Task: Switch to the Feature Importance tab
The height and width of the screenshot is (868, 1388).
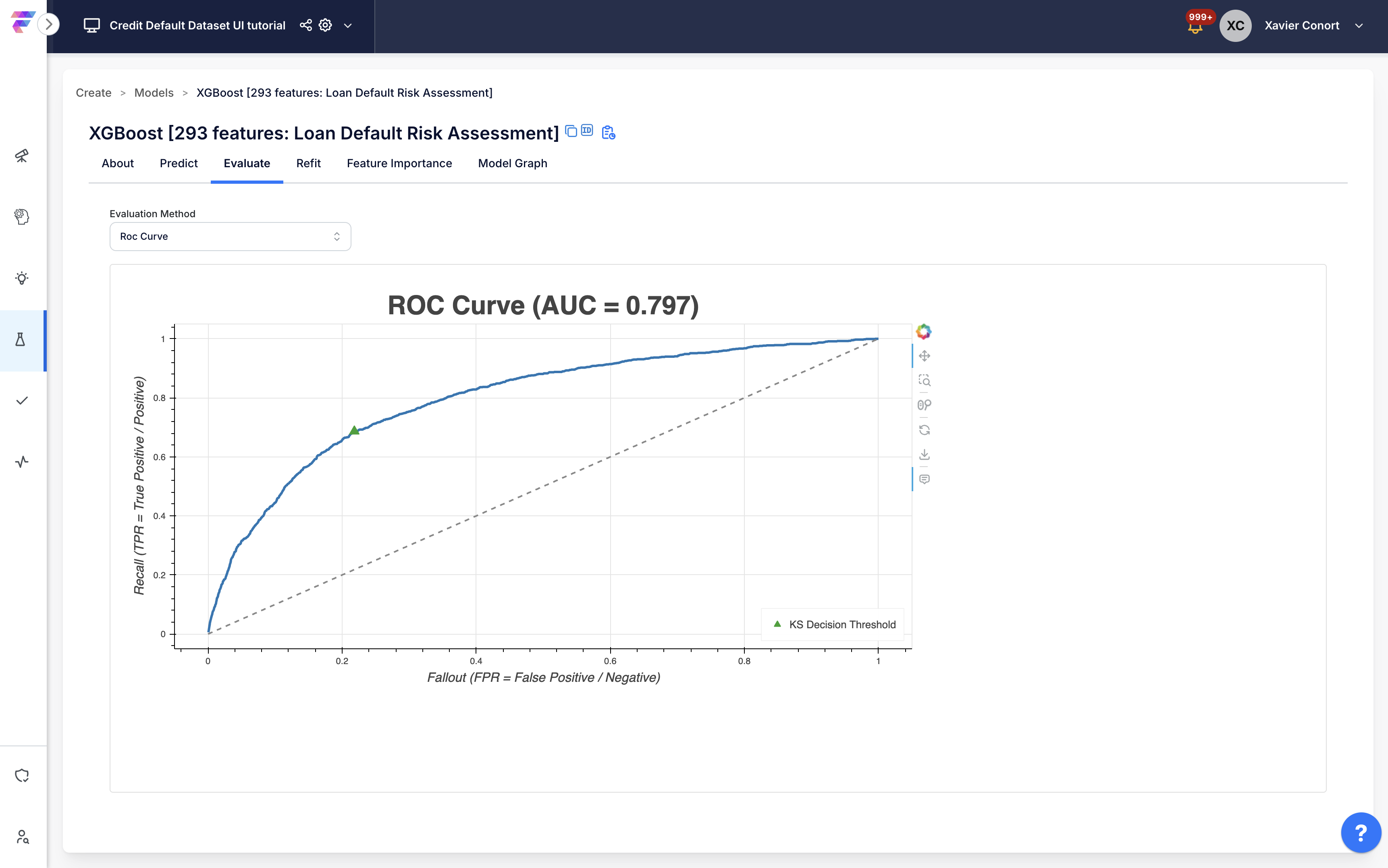Action: 399,164
